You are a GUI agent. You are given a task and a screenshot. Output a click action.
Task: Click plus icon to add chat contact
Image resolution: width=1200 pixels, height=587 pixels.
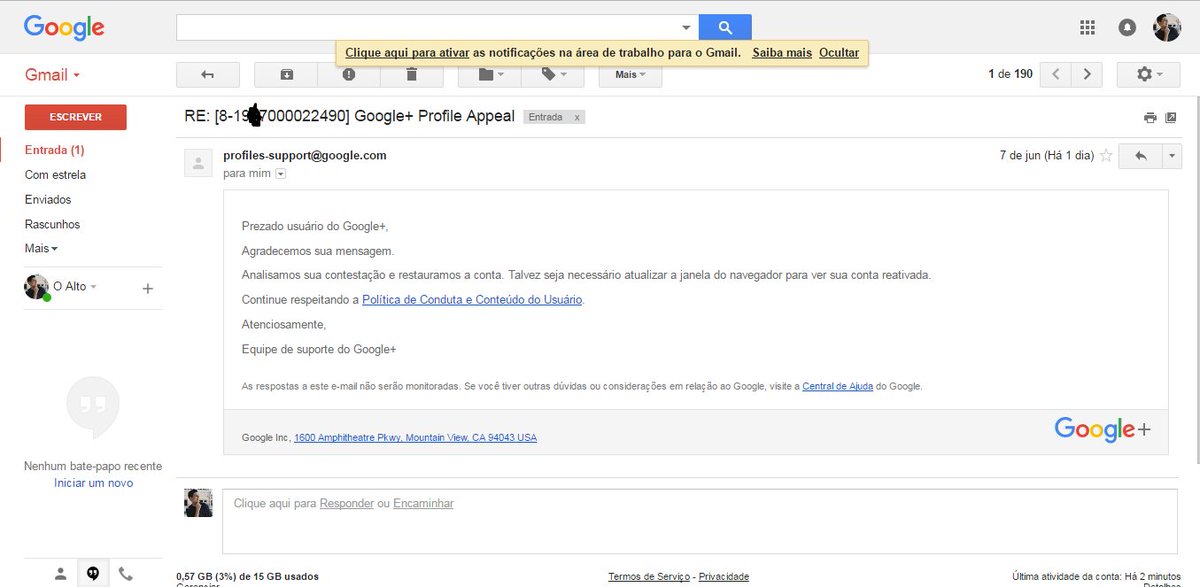point(147,288)
